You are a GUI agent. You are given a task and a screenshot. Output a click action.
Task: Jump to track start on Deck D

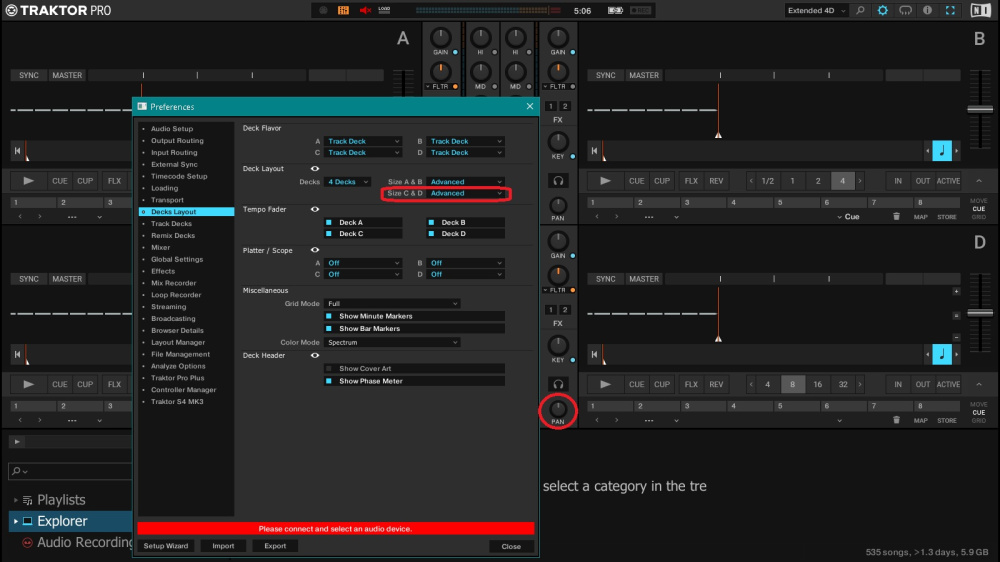click(594, 354)
